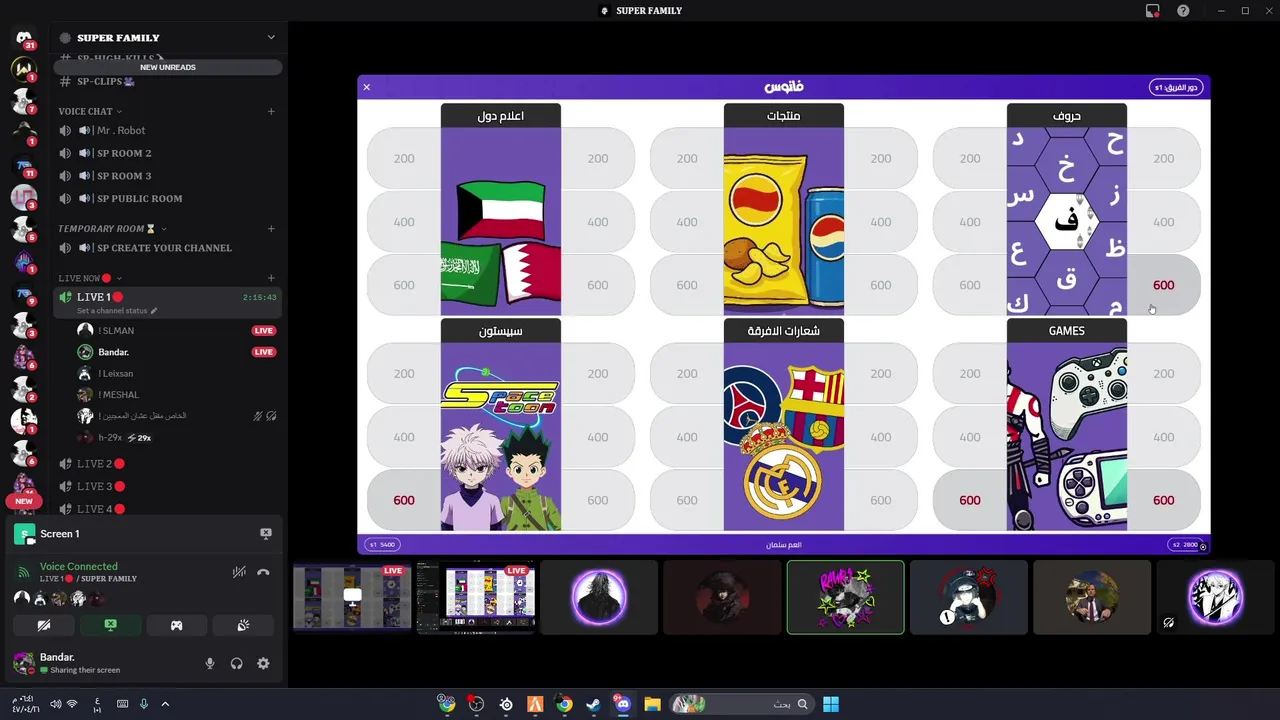Open Steam from taskbar
Screen dimensions: 1280x720
[593, 704]
